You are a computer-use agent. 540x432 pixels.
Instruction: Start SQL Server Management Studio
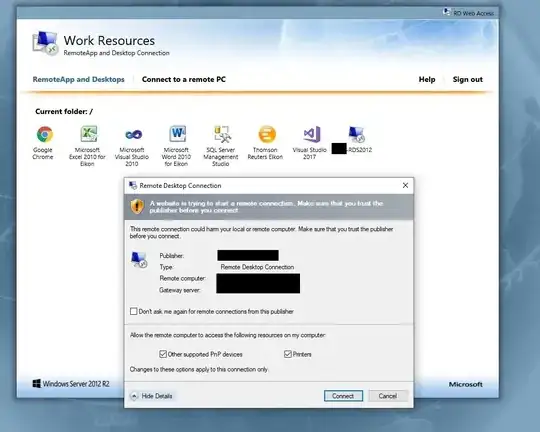(222, 134)
